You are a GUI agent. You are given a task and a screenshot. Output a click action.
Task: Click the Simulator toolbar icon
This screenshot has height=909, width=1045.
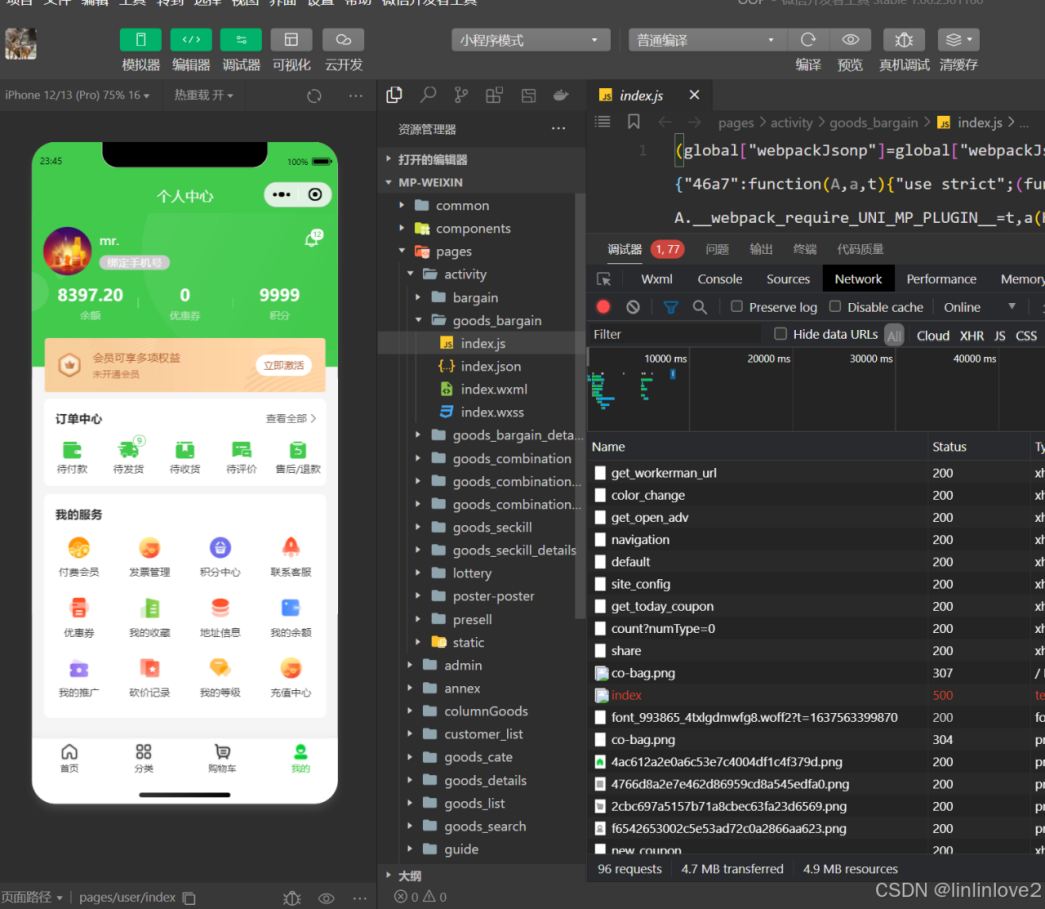140,40
